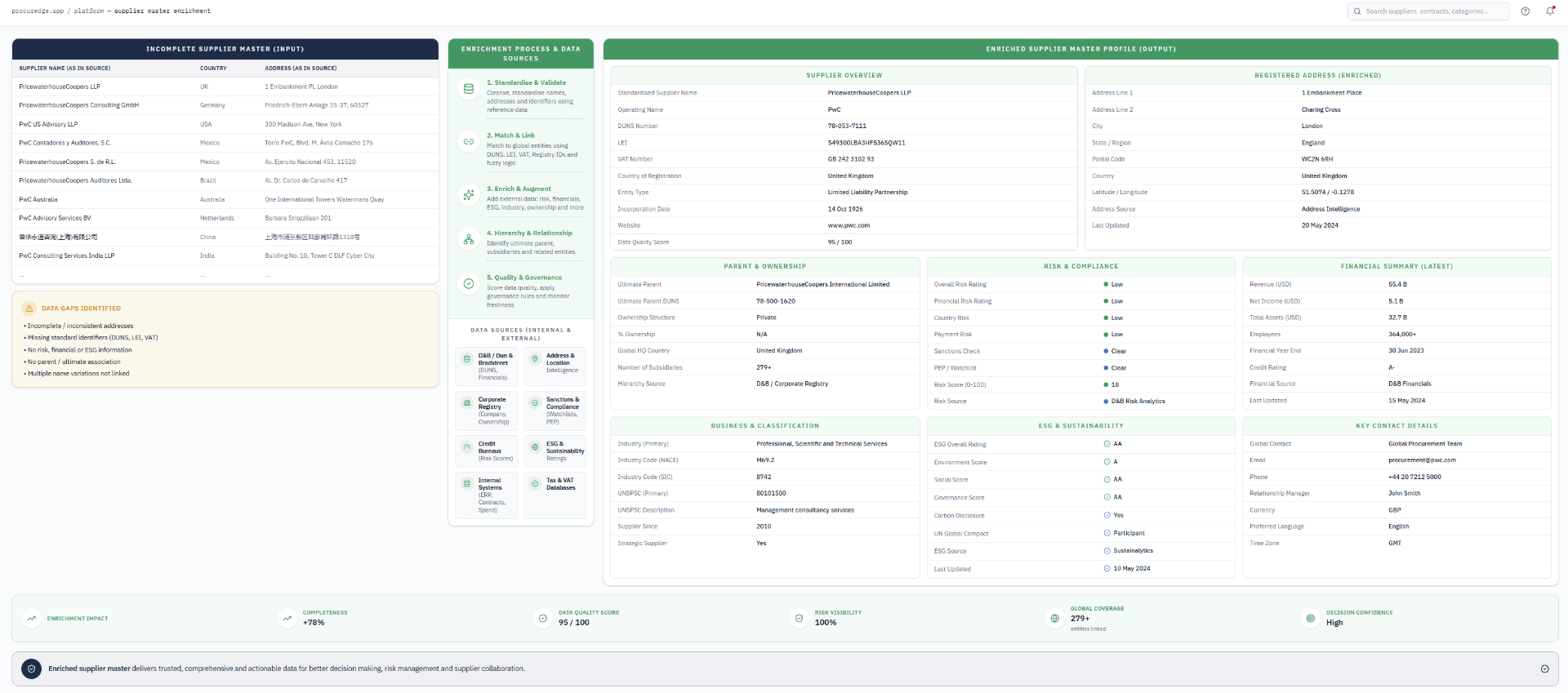This screenshot has width=1568, height=693.
Task: Click the UNSPSC code 80101500
Action: click(771, 493)
